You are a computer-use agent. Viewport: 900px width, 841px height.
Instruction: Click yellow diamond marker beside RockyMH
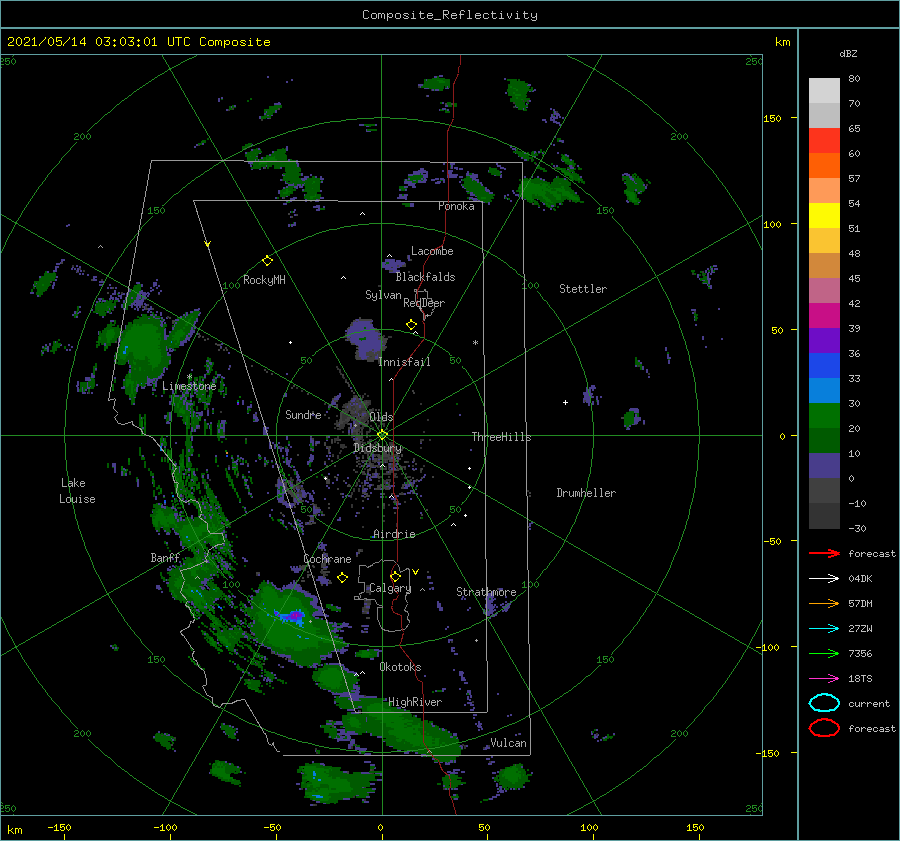click(267, 261)
